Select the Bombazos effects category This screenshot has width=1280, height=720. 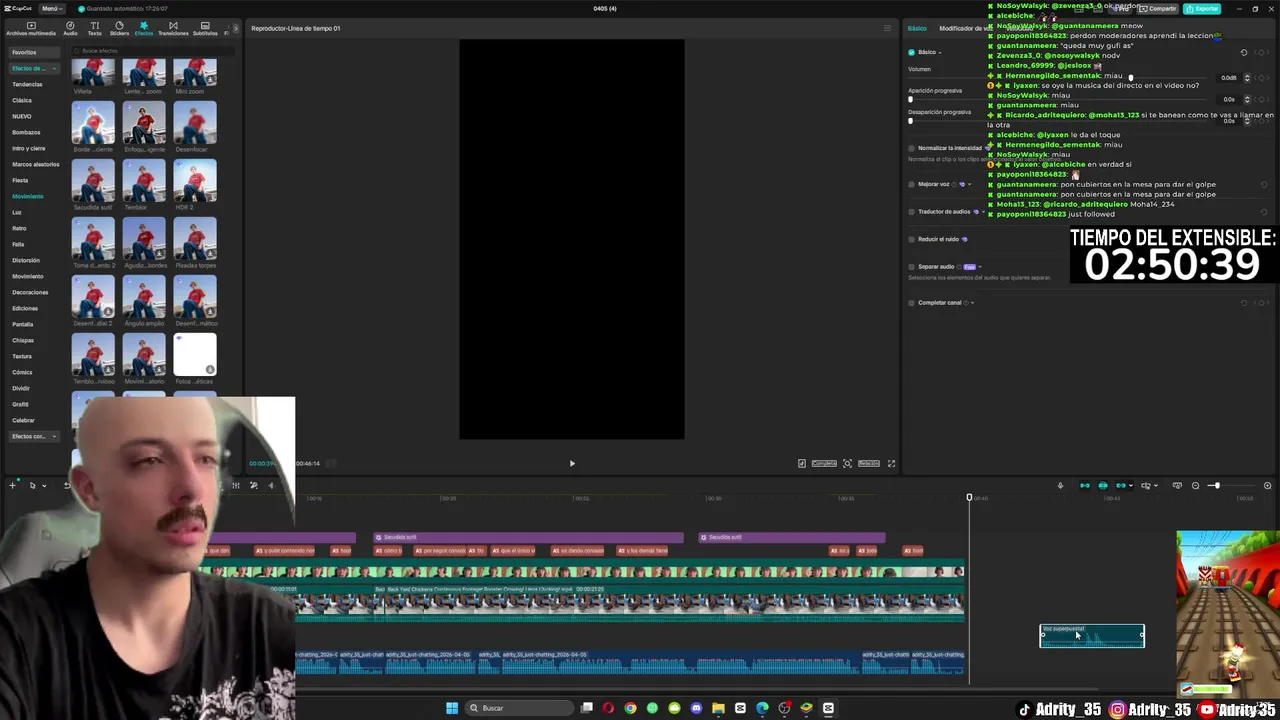tap(26, 132)
